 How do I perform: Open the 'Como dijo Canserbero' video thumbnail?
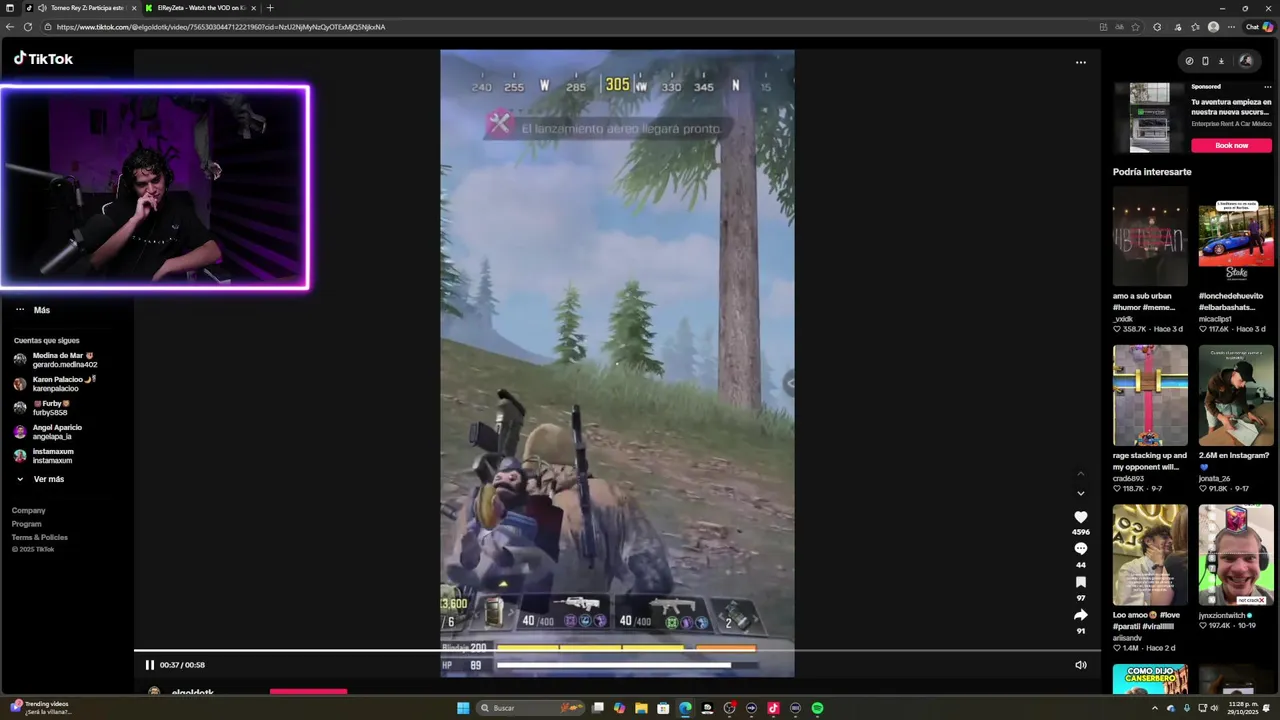[x=1150, y=679]
